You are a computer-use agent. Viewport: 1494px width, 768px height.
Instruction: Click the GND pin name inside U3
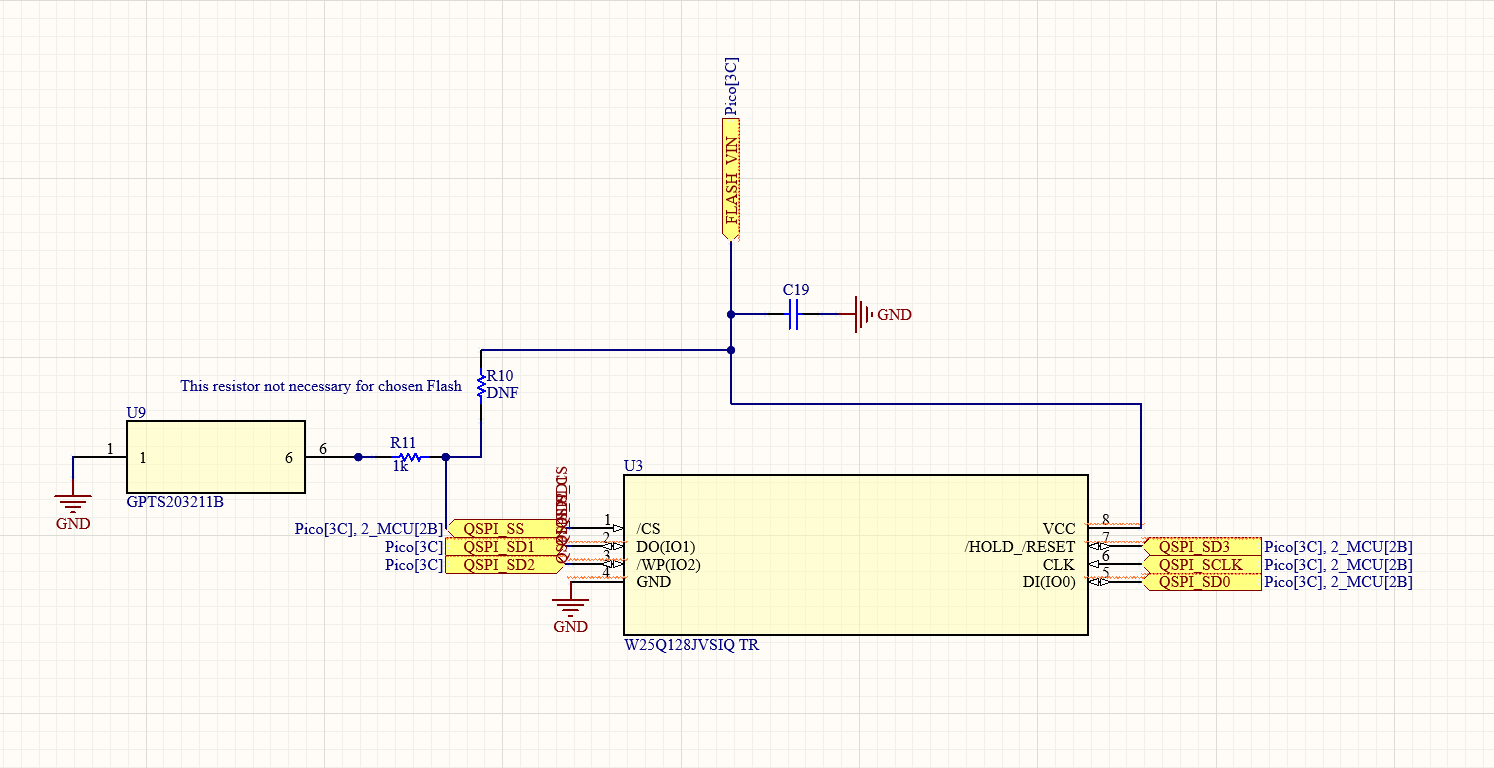pyautogui.click(x=654, y=582)
